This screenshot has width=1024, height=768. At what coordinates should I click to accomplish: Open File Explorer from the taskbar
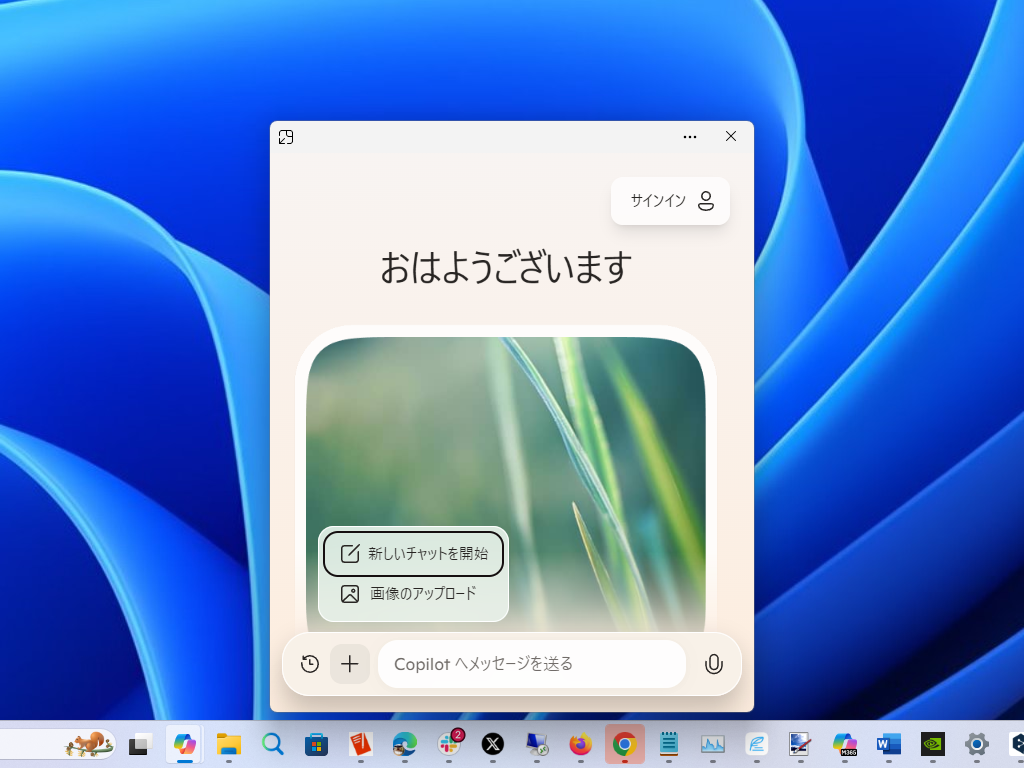(228, 745)
